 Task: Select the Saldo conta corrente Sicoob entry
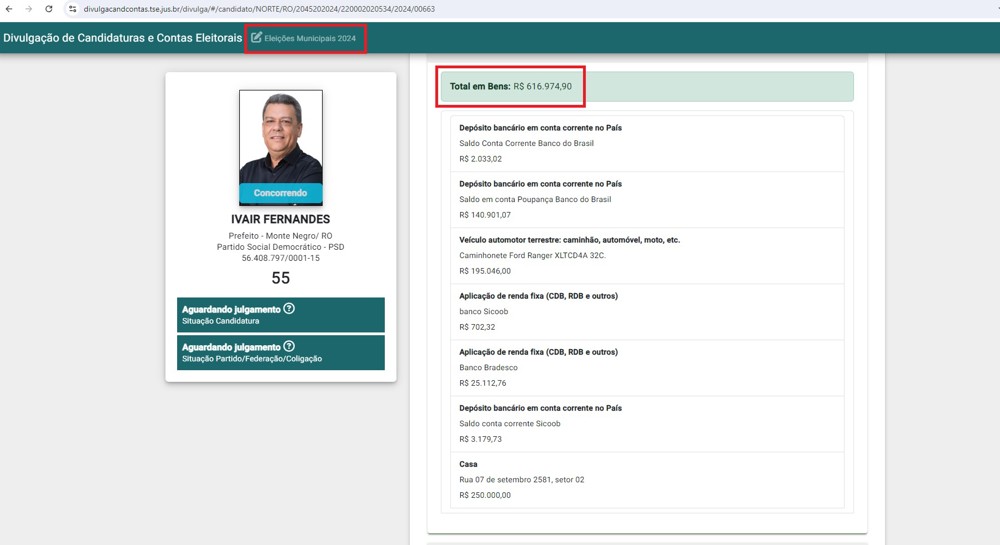(x=647, y=424)
